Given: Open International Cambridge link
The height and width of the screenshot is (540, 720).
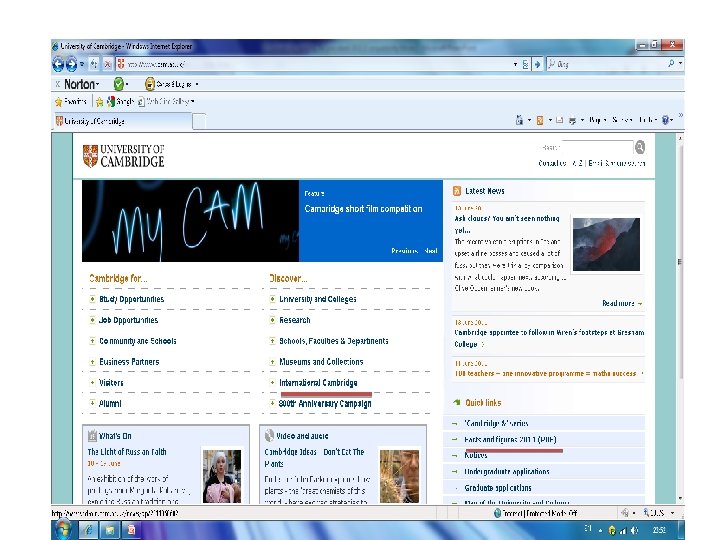Looking at the screenshot, I should coord(318,383).
